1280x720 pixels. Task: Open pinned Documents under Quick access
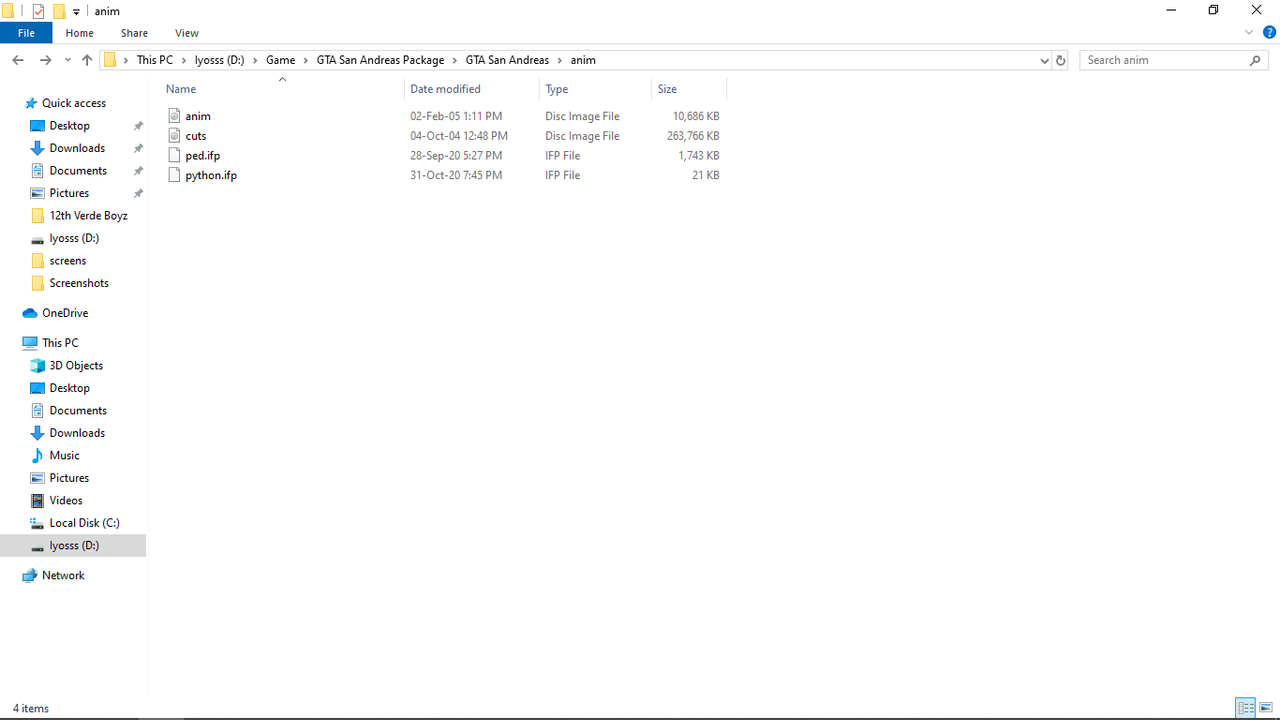[78, 171]
